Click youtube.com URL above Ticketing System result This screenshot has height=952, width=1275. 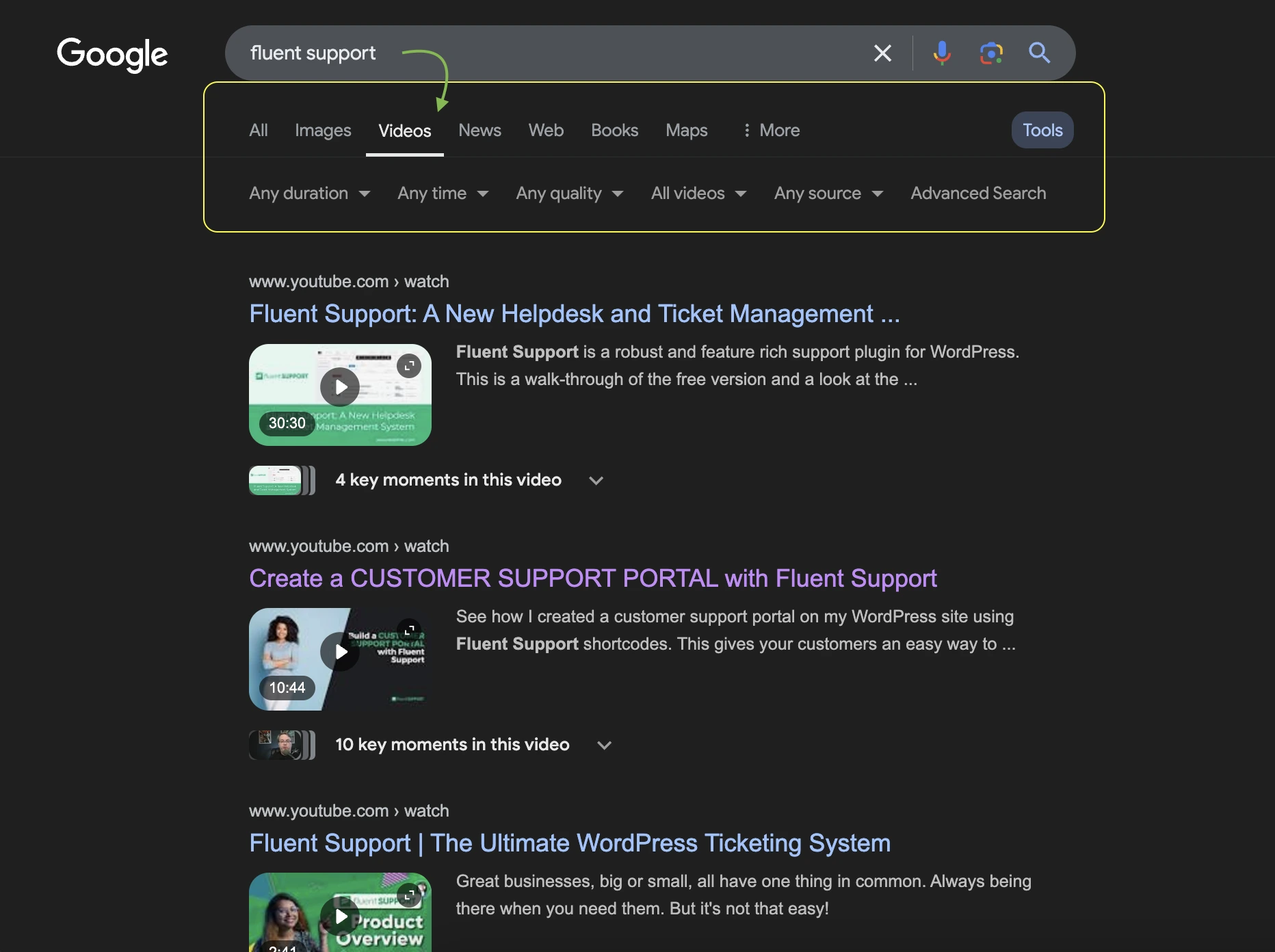(x=349, y=811)
